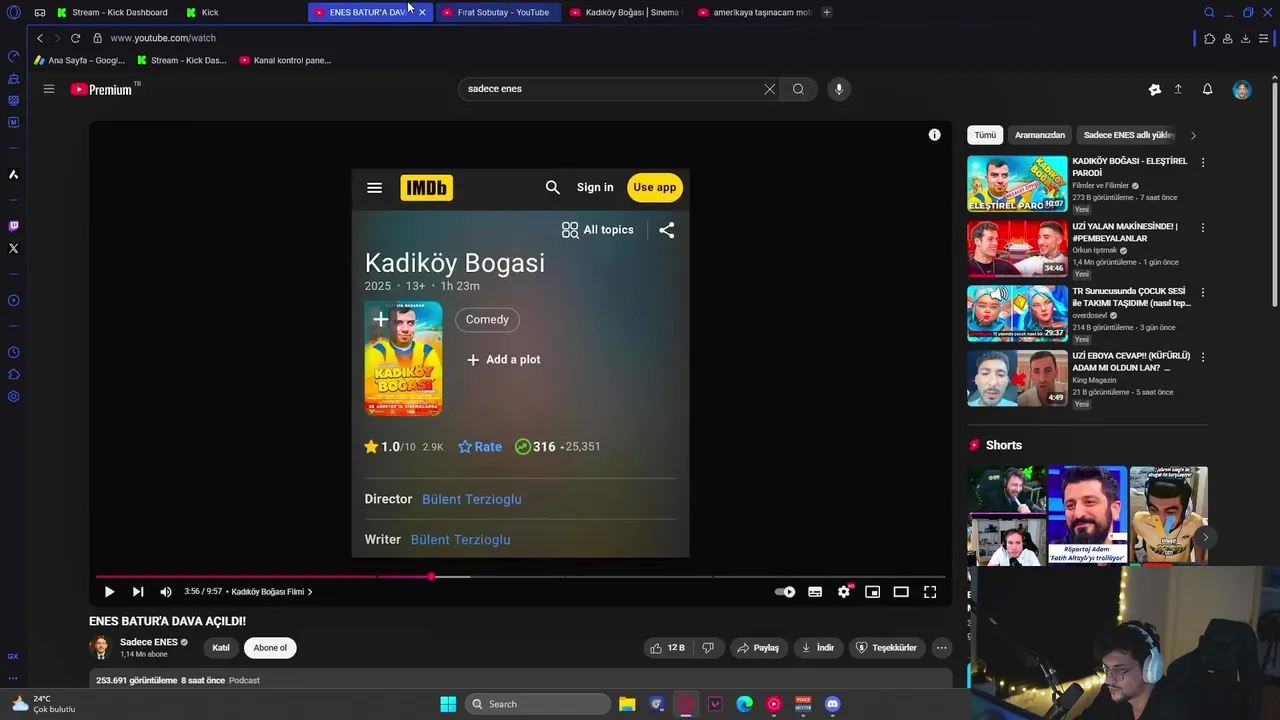Toggle subtitles in the player
The width and height of the screenshot is (1280, 720).
pos(815,592)
